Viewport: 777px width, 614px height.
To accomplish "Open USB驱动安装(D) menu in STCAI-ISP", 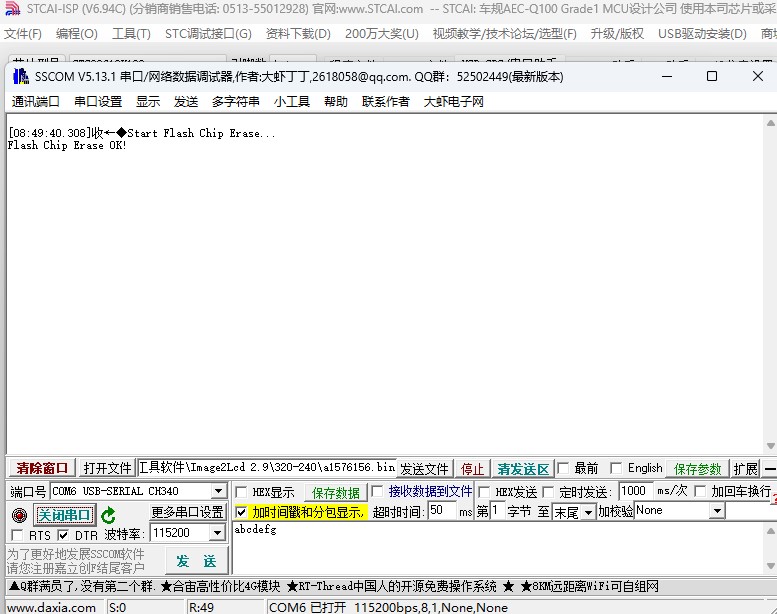I will [702, 34].
